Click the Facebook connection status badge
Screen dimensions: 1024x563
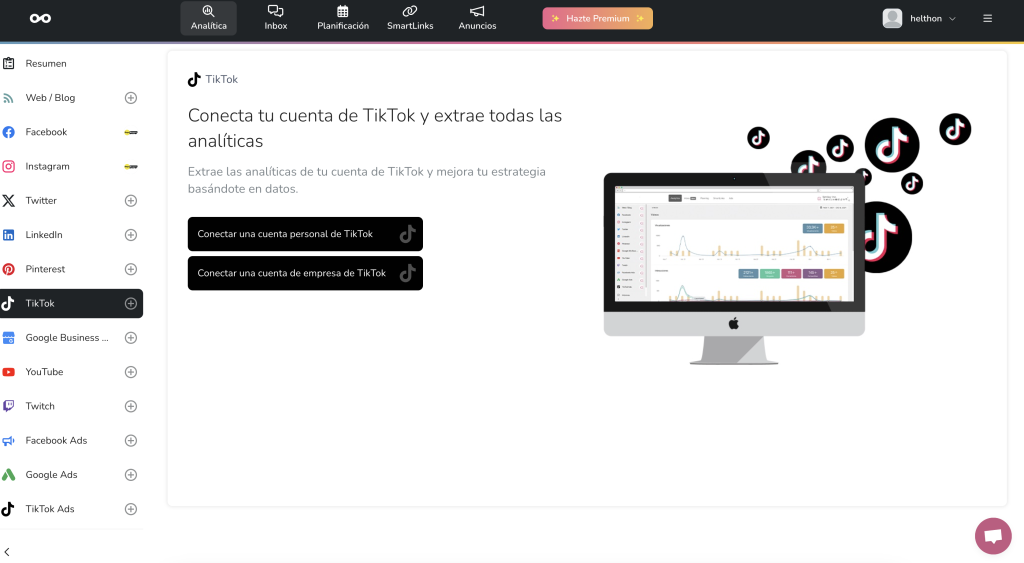pos(131,132)
